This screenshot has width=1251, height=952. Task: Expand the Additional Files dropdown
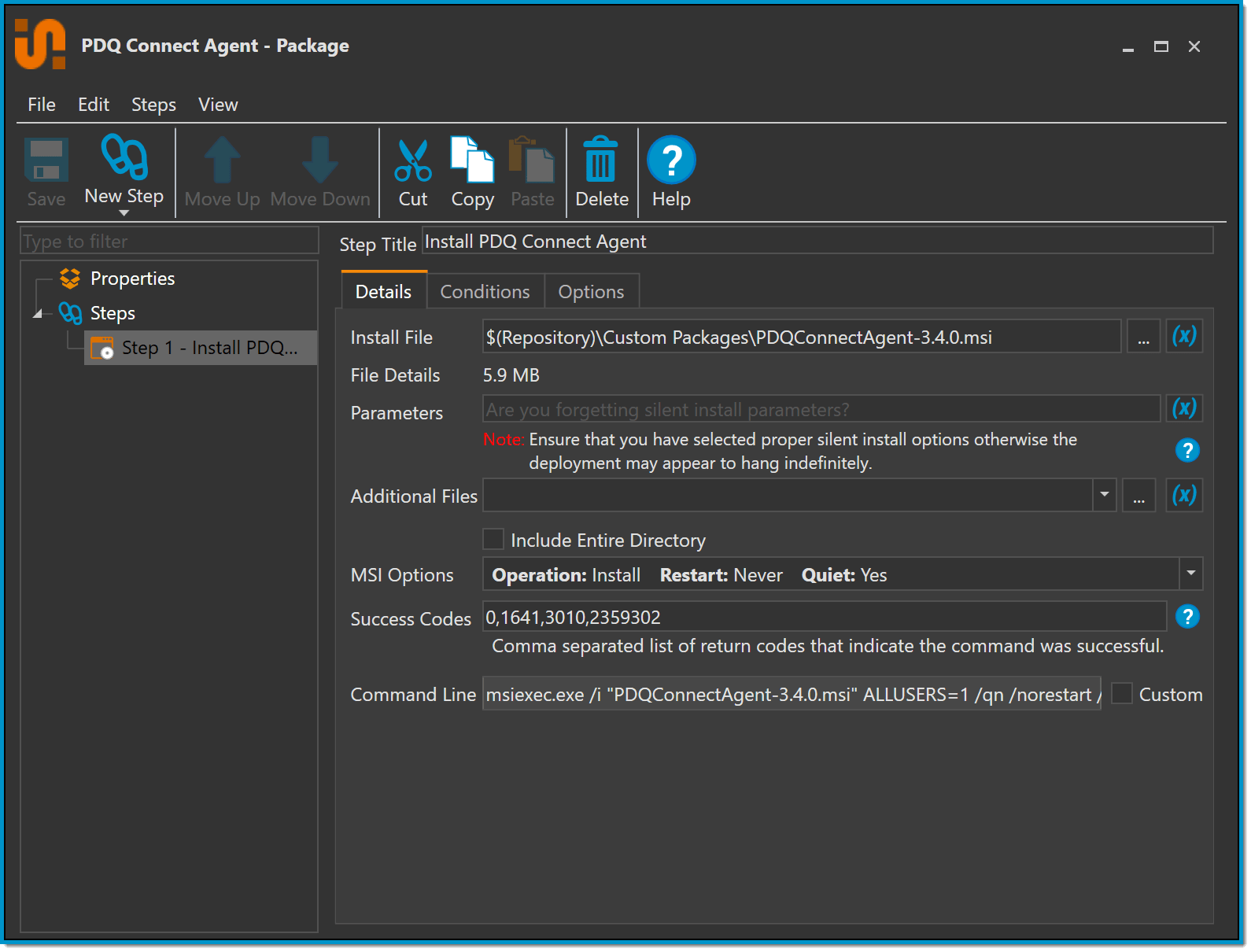(x=1105, y=495)
